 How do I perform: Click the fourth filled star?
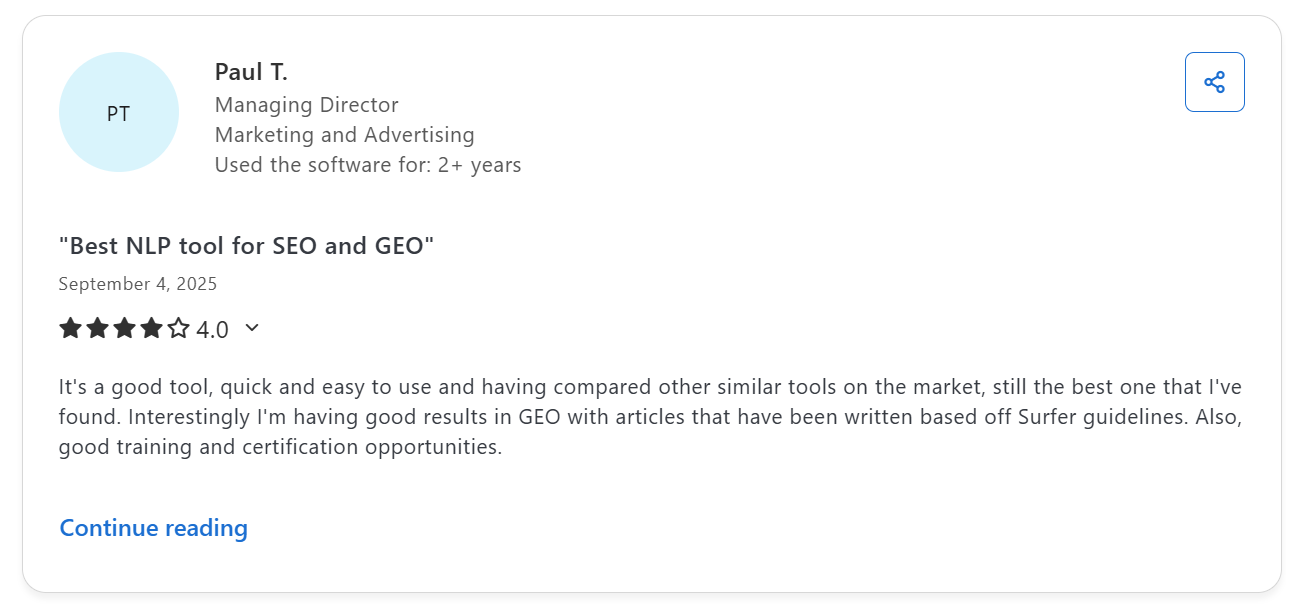pos(150,328)
